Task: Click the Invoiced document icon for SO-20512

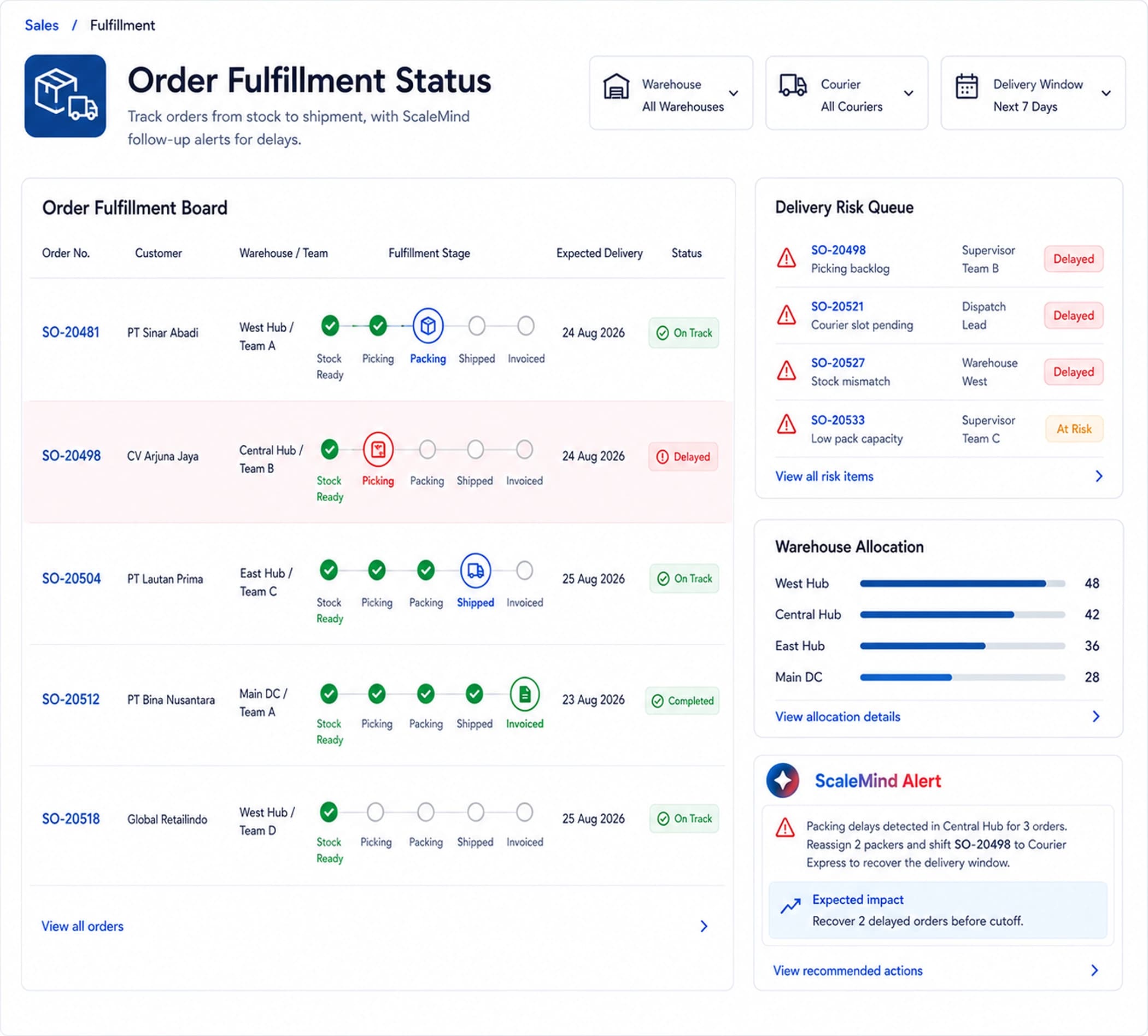Action: tap(524, 694)
